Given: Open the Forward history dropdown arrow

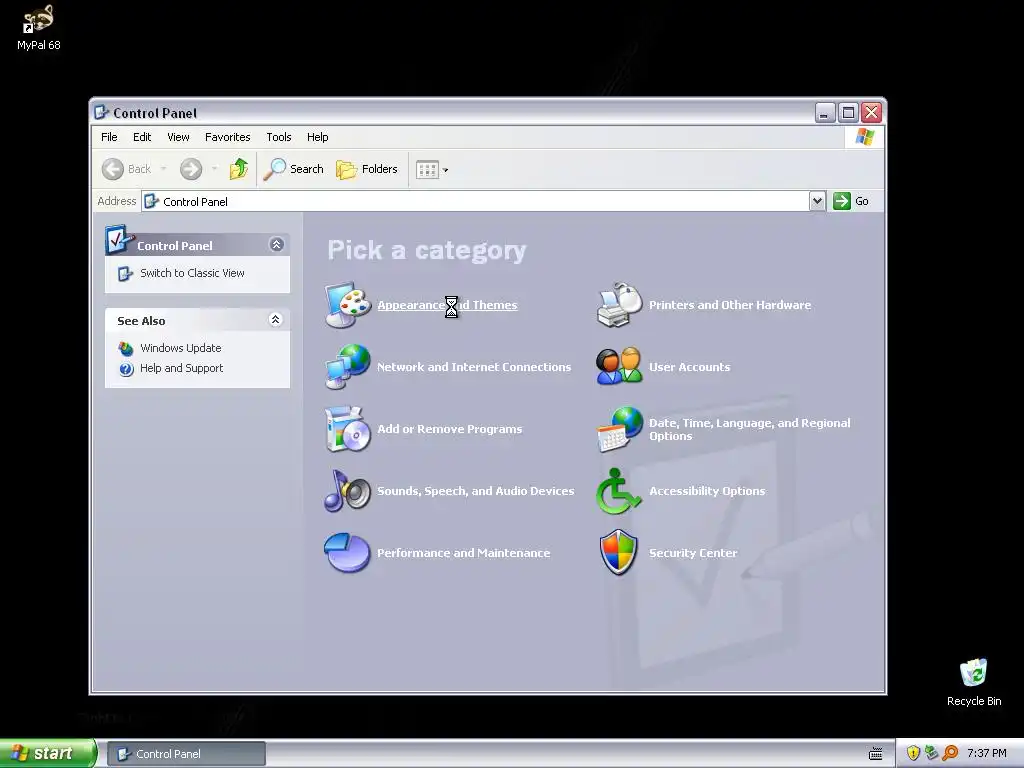Looking at the screenshot, I should 214,169.
